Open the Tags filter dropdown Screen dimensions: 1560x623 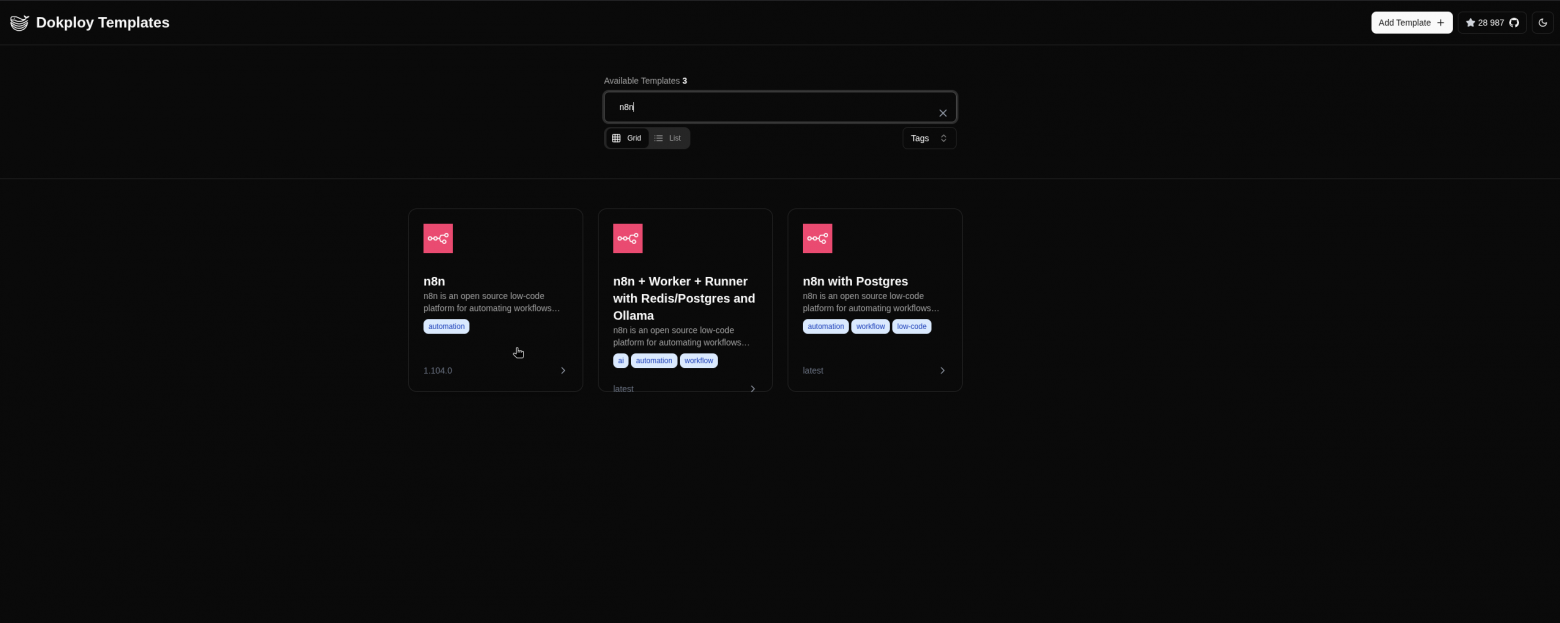click(x=929, y=138)
